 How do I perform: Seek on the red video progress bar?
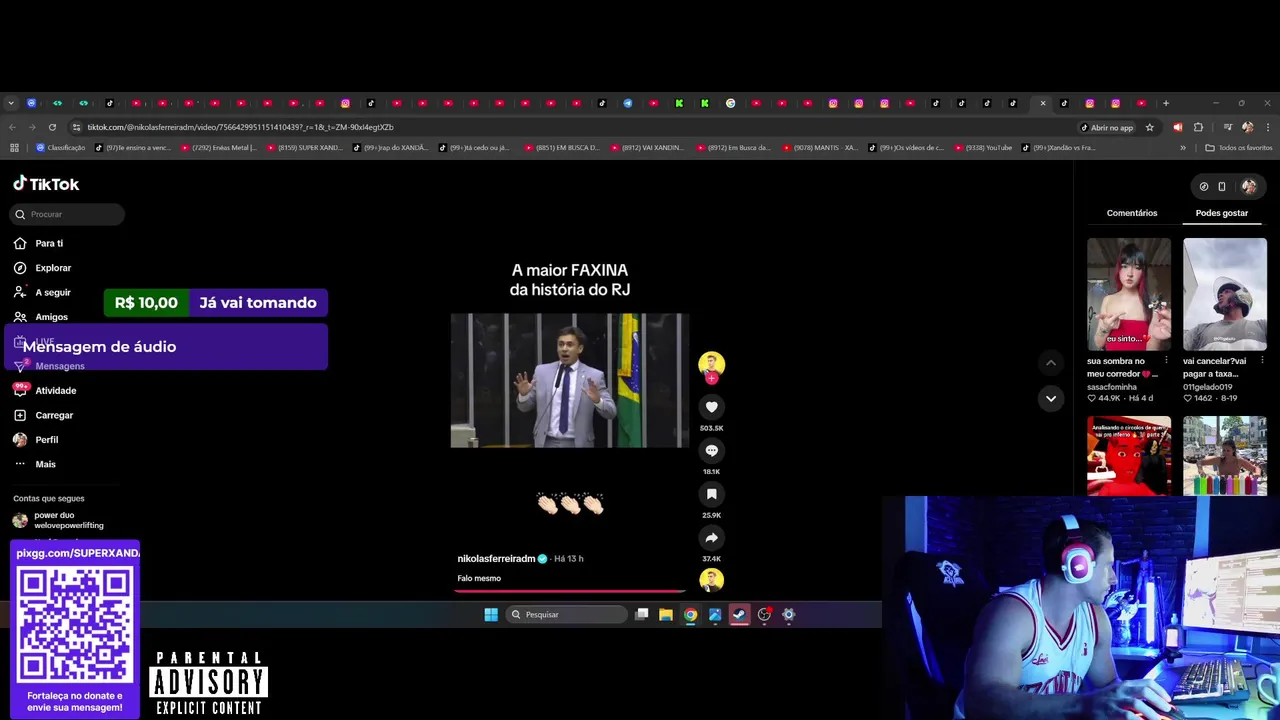pos(570,591)
